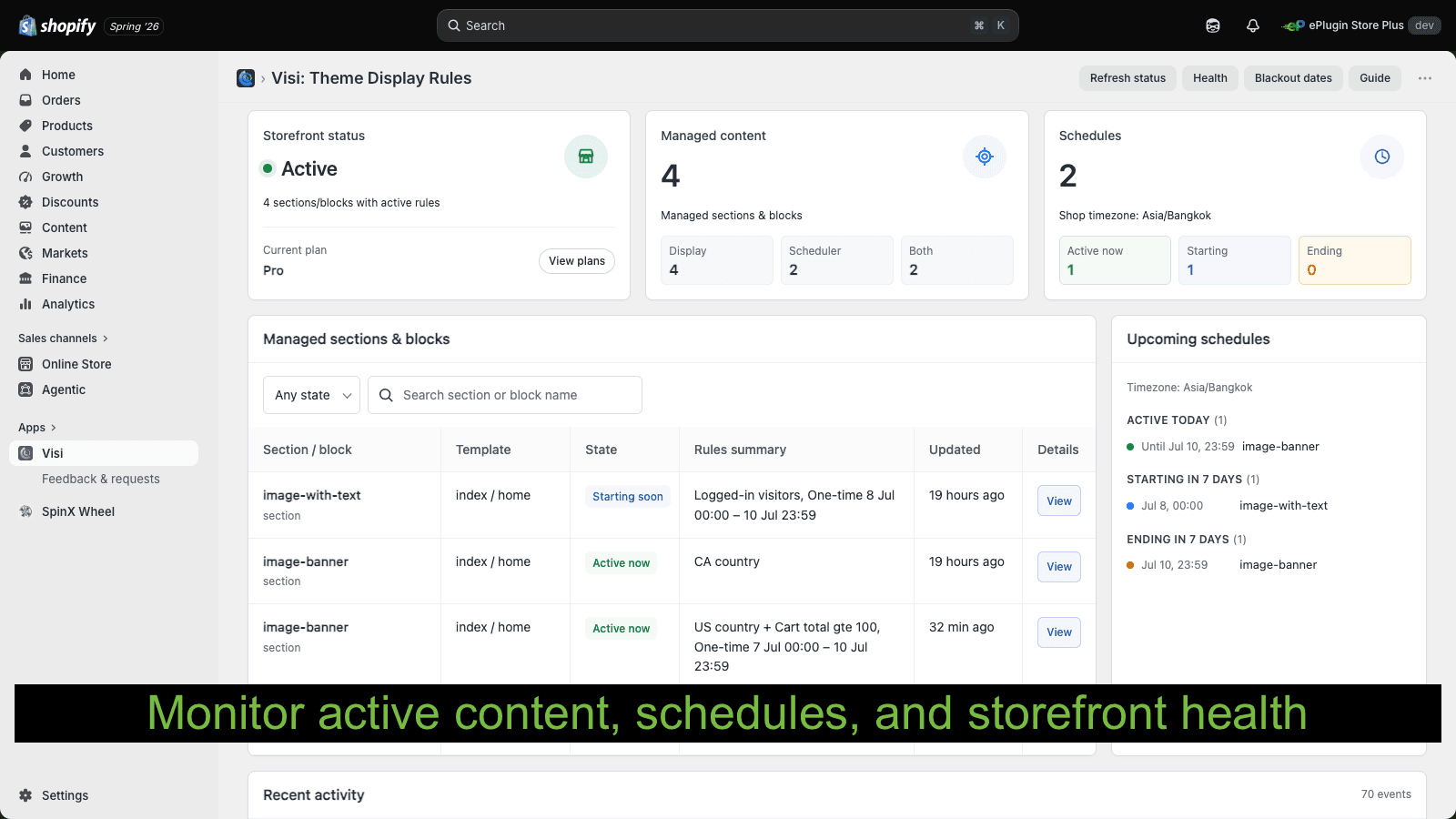The width and height of the screenshot is (1456, 819).
Task: Click the Agentic channel icon
Action: pyautogui.click(x=25, y=389)
